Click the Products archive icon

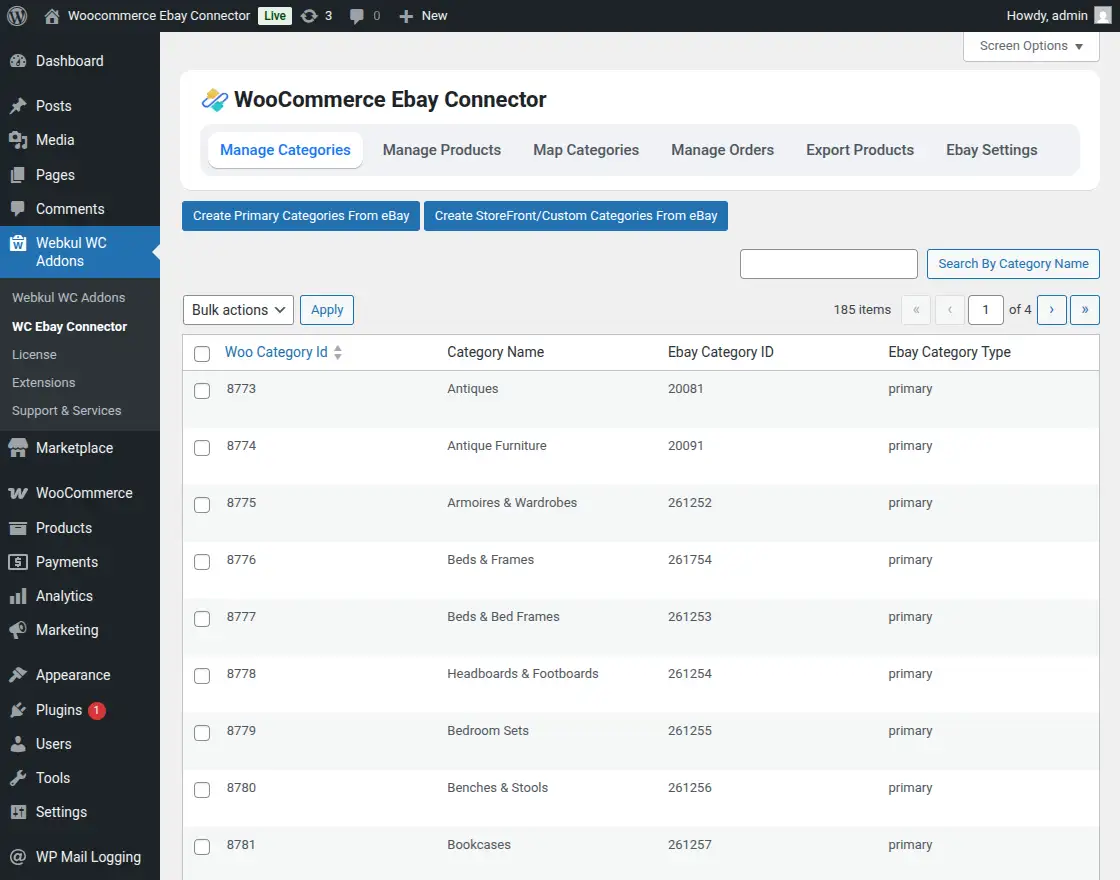coord(18,528)
